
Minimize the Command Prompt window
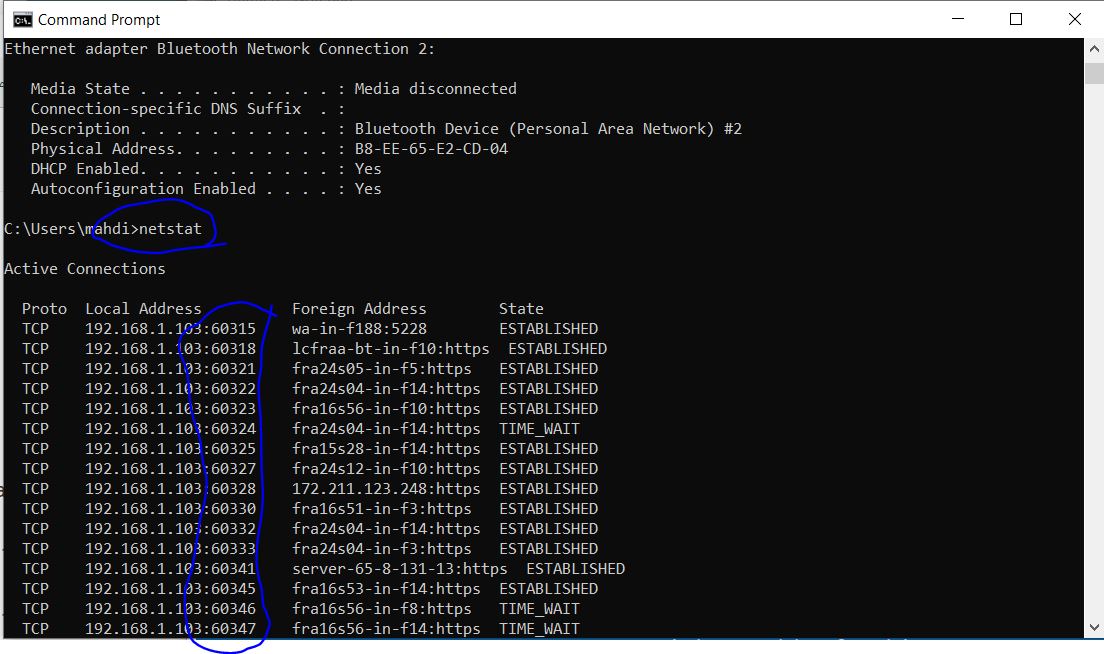(958, 19)
